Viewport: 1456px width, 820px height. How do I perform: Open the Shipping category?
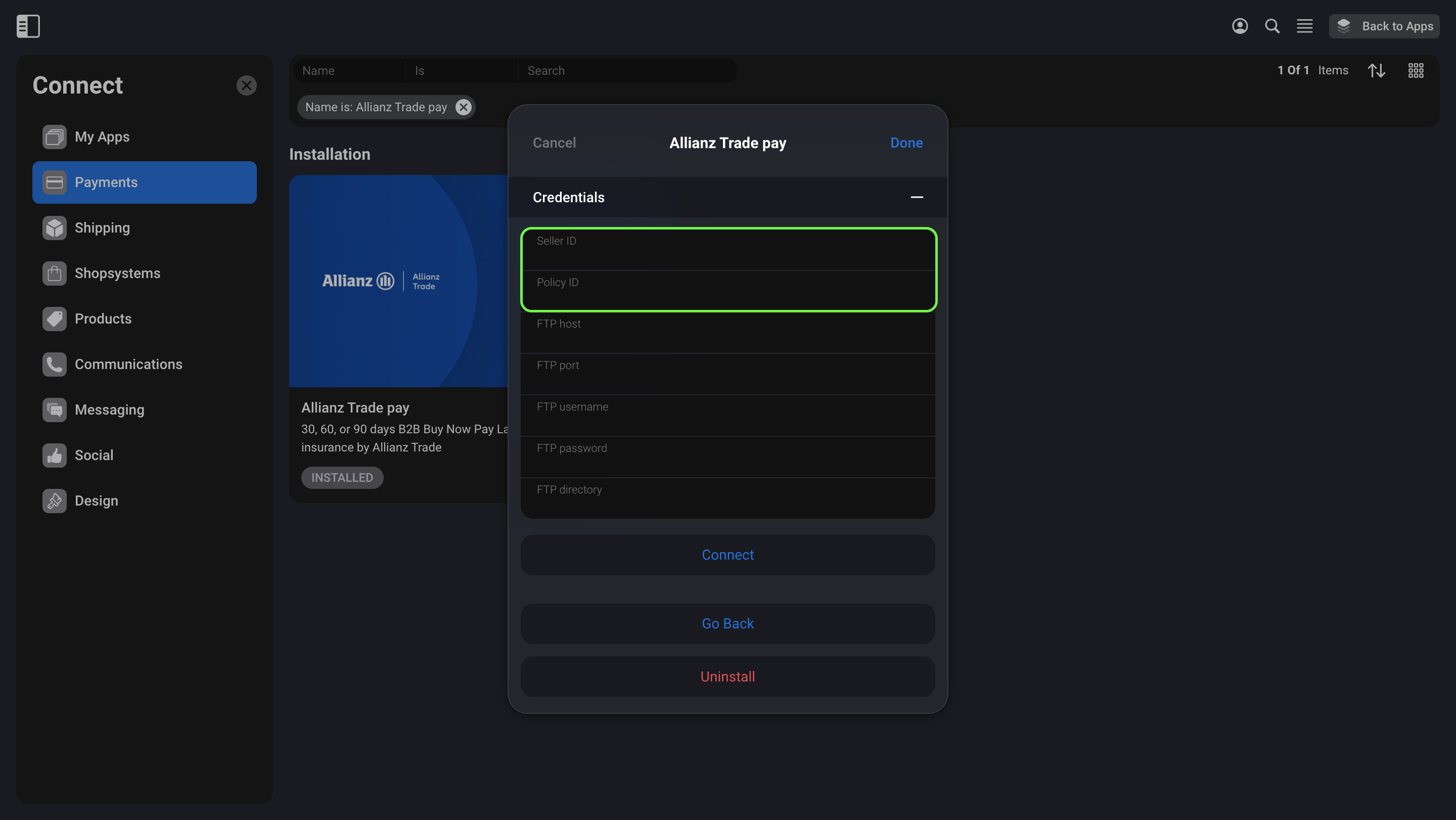(144, 227)
